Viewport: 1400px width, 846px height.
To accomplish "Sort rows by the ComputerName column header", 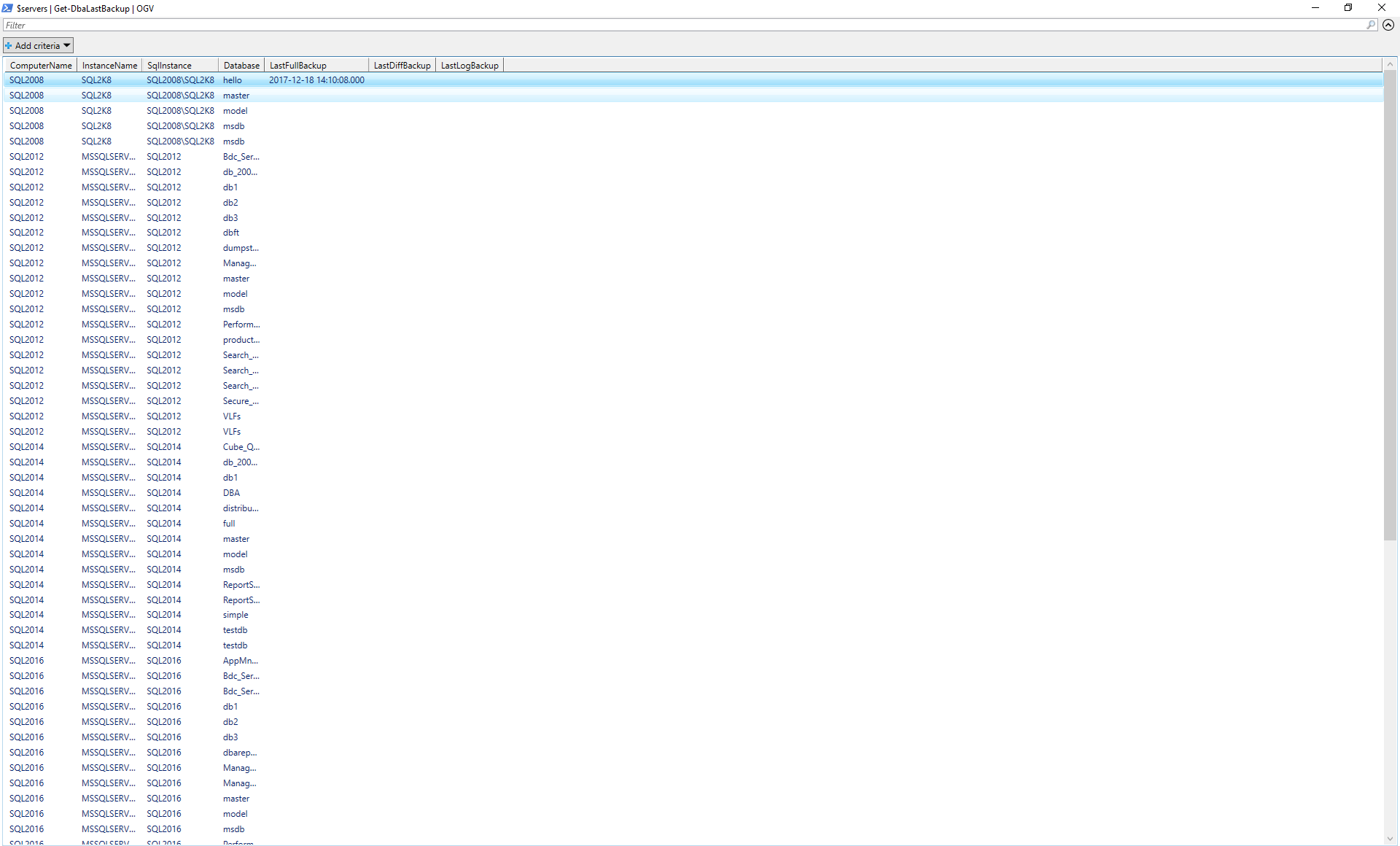I will pyautogui.click(x=40, y=65).
